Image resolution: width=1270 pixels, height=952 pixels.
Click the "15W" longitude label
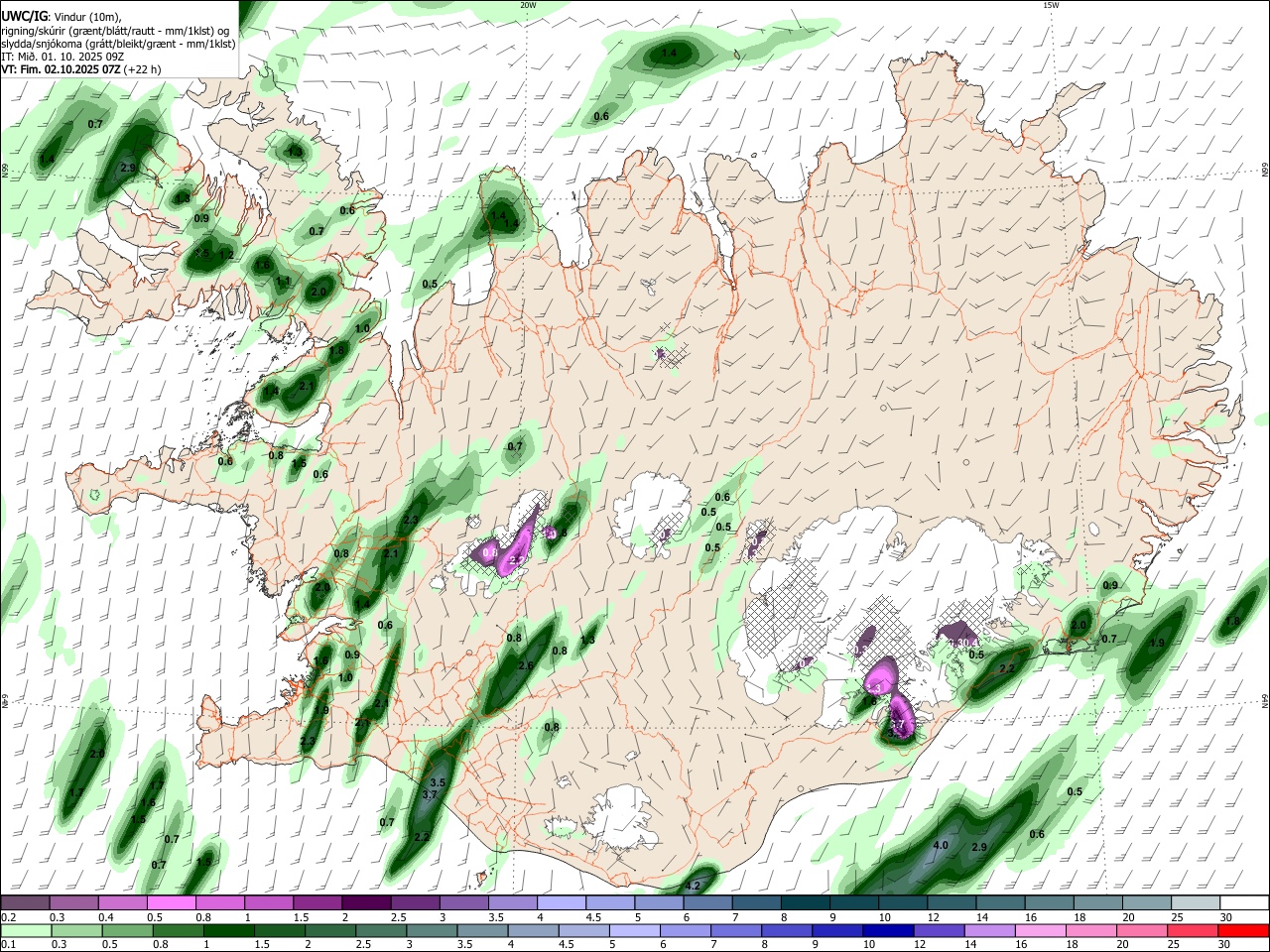pos(1050,5)
